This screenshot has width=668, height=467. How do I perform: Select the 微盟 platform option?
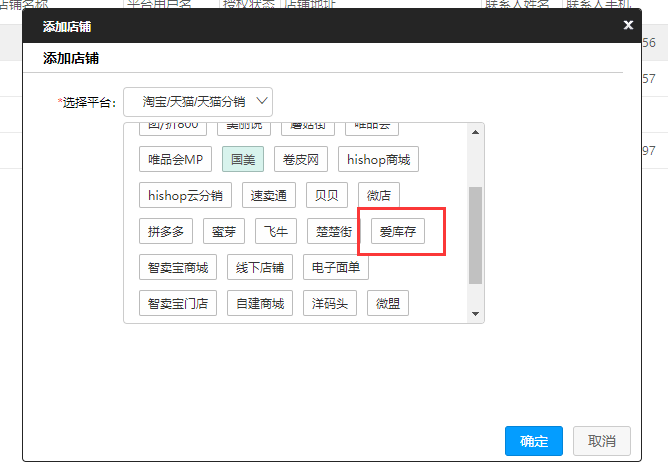[x=388, y=303]
